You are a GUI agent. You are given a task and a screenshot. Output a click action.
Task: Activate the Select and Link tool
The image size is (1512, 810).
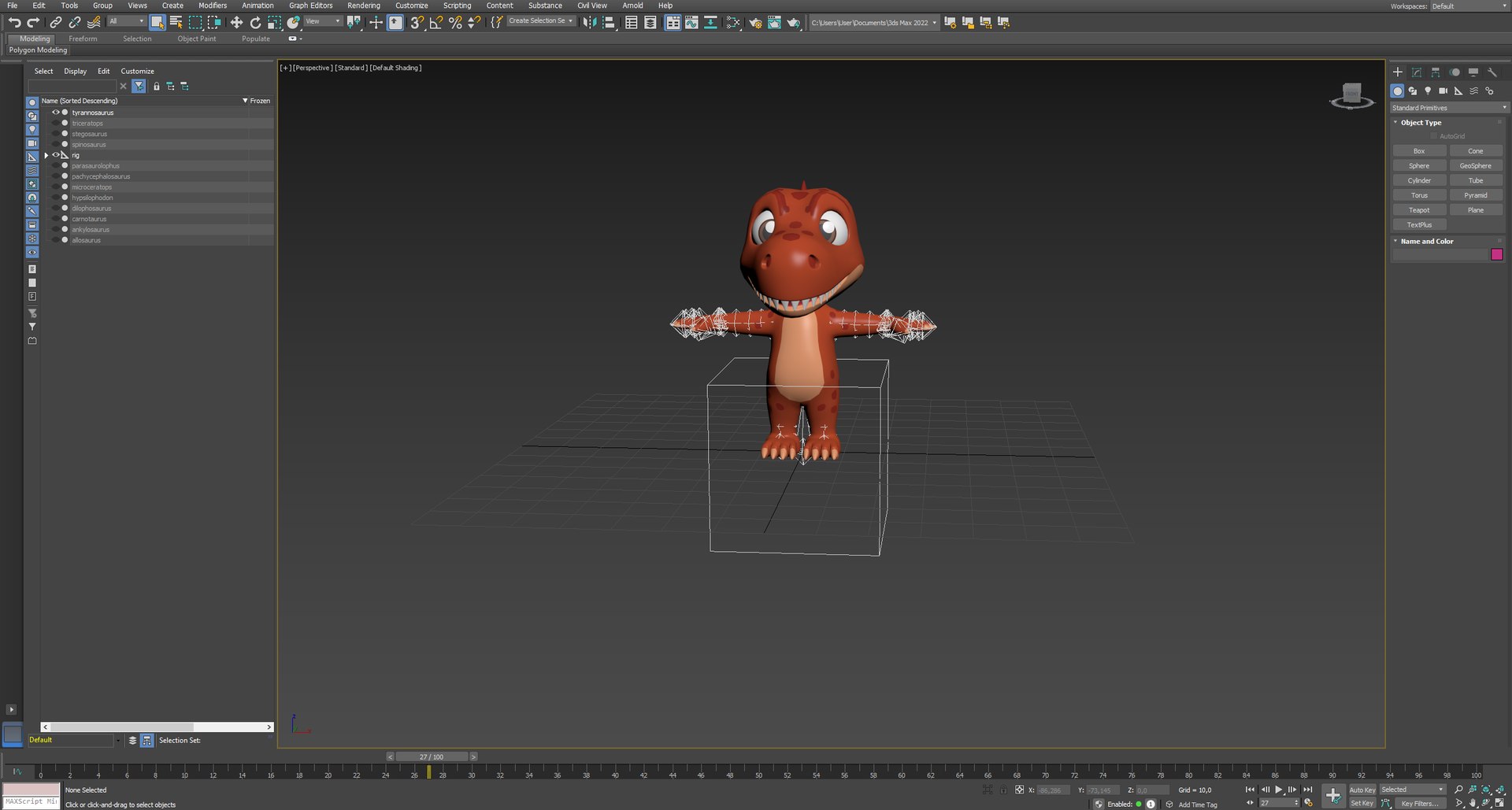tap(56, 23)
